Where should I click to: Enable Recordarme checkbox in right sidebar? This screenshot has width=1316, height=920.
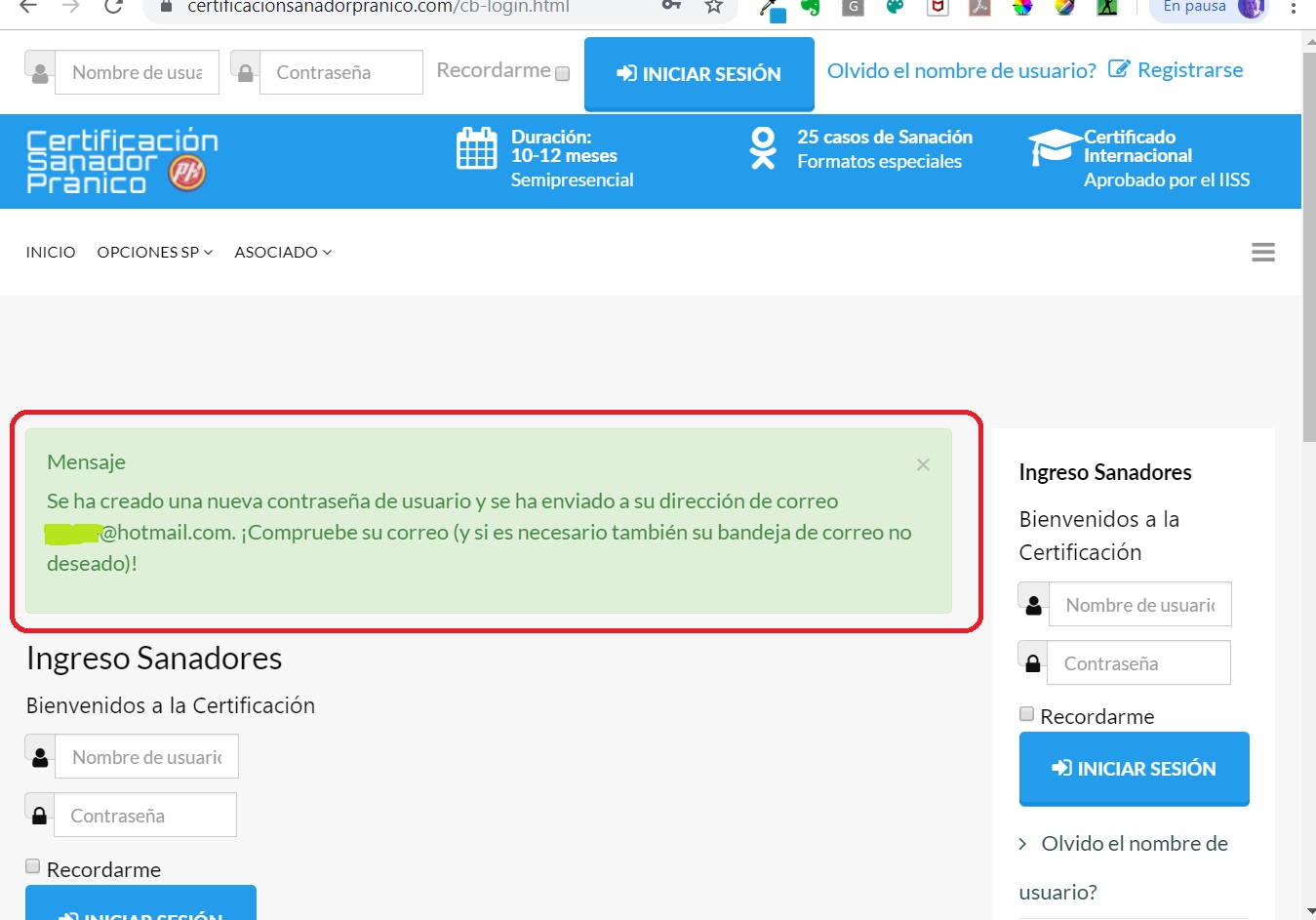(1026, 714)
